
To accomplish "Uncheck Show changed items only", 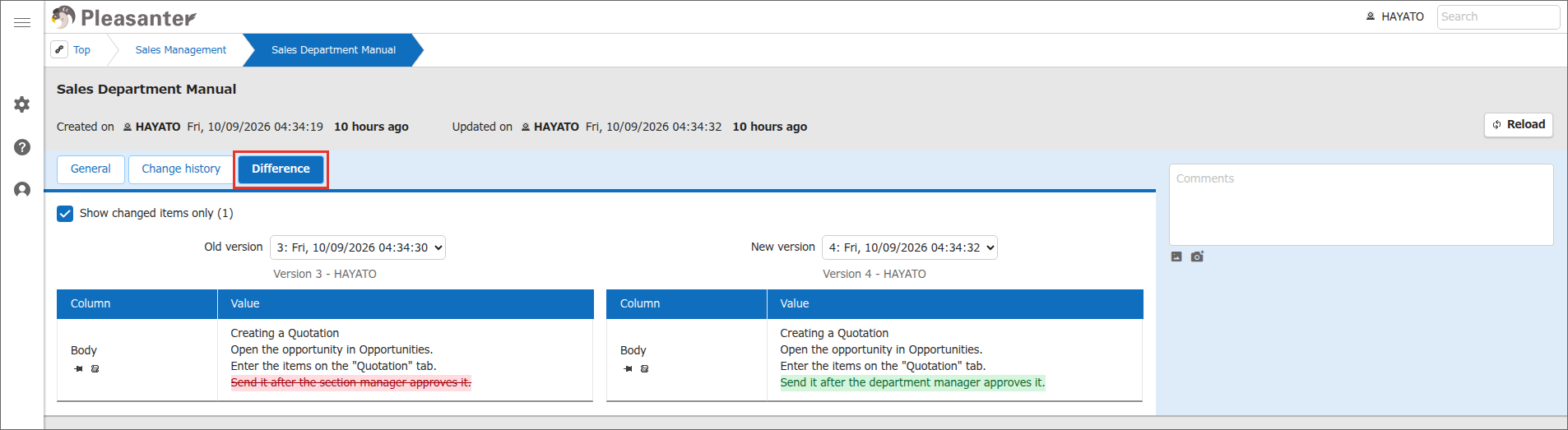I will pos(65,214).
